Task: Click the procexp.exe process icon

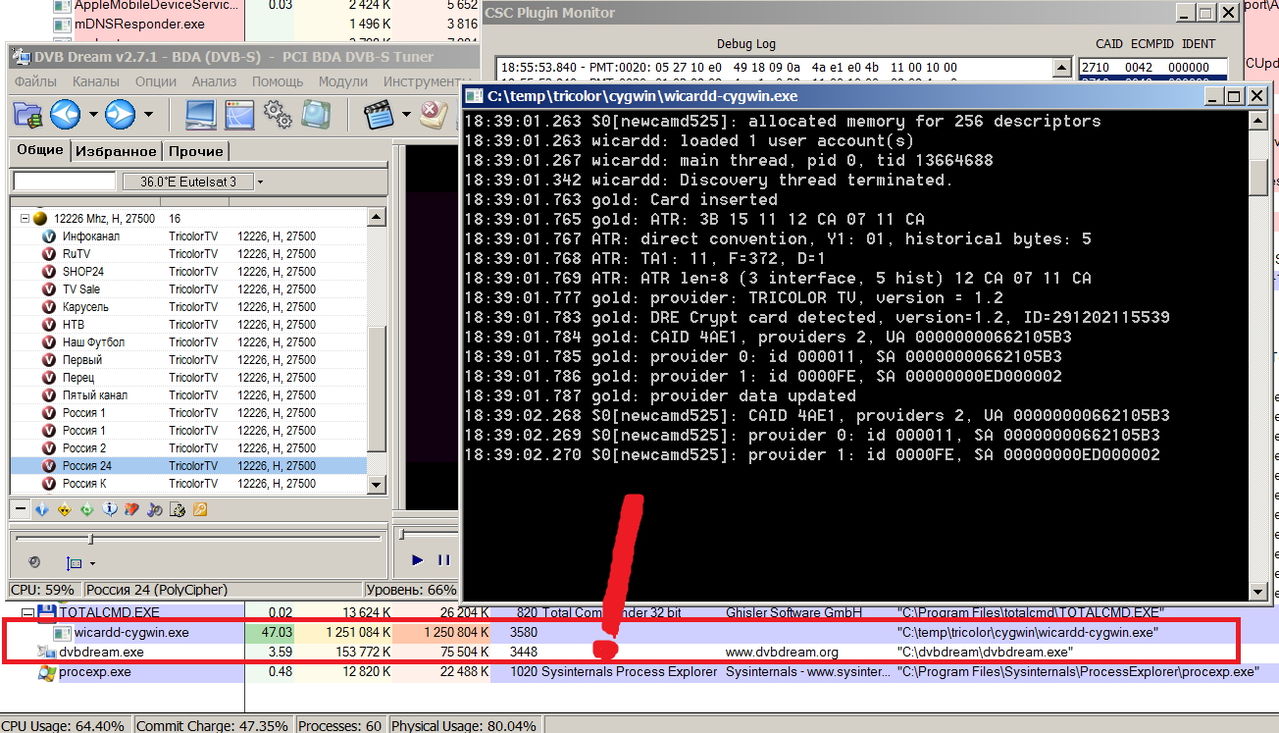Action: click(x=46, y=672)
